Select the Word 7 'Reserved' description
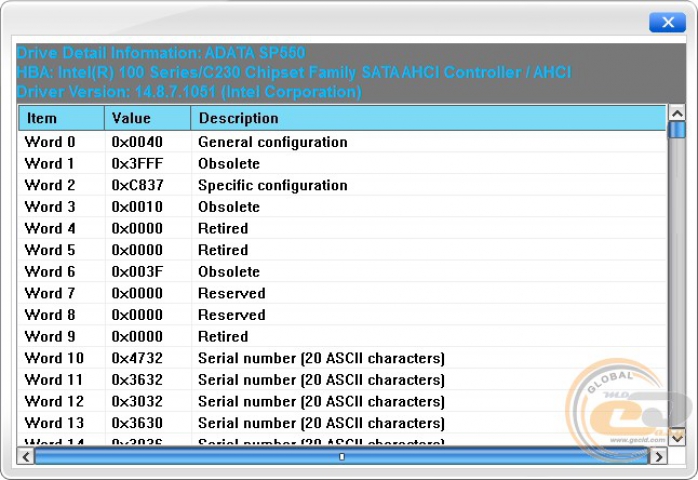The image size is (698, 480). coord(231,293)
